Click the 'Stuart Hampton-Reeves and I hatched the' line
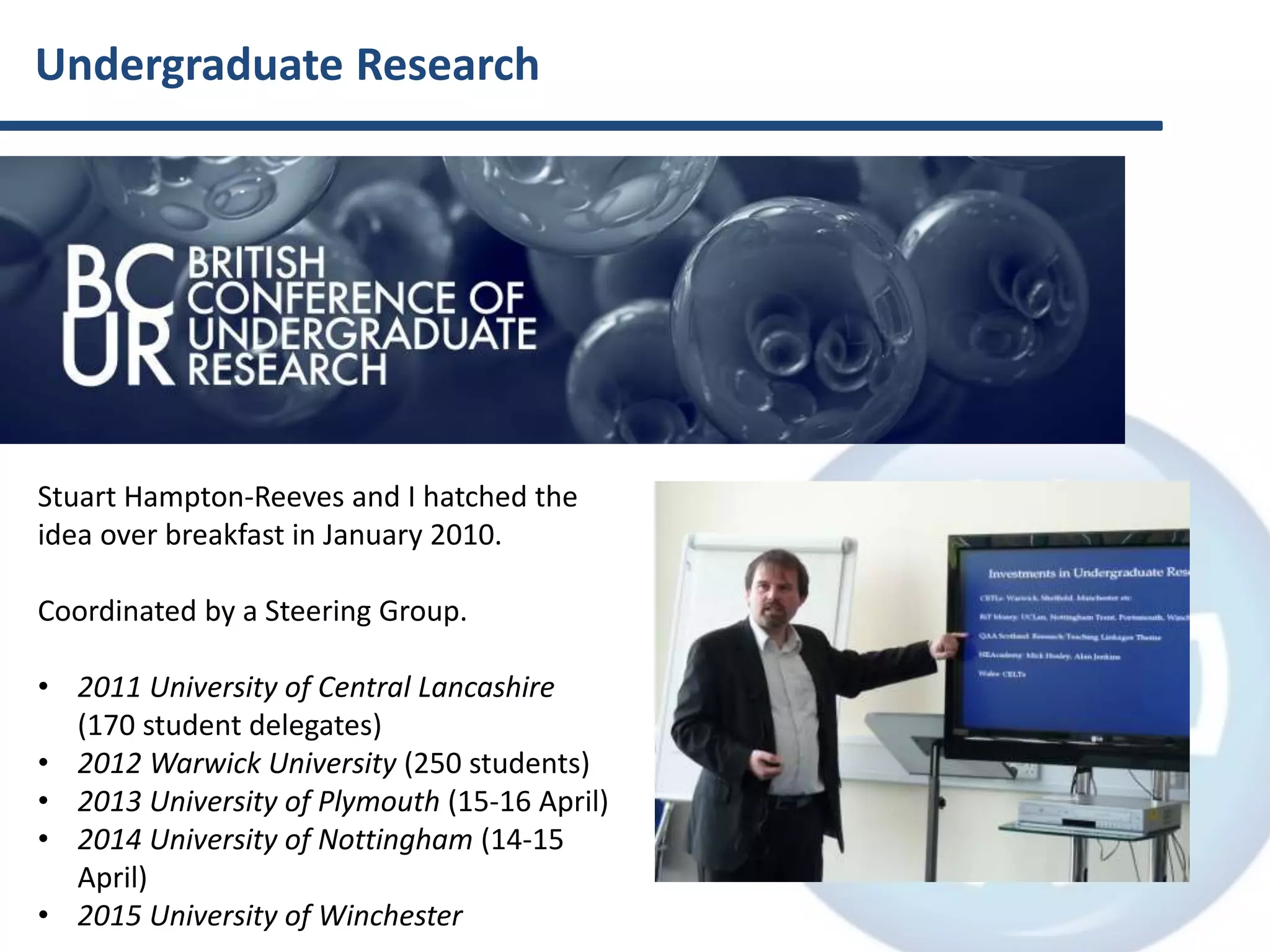1270x952 pixels. pyautogui.click(x=307, y=497)
